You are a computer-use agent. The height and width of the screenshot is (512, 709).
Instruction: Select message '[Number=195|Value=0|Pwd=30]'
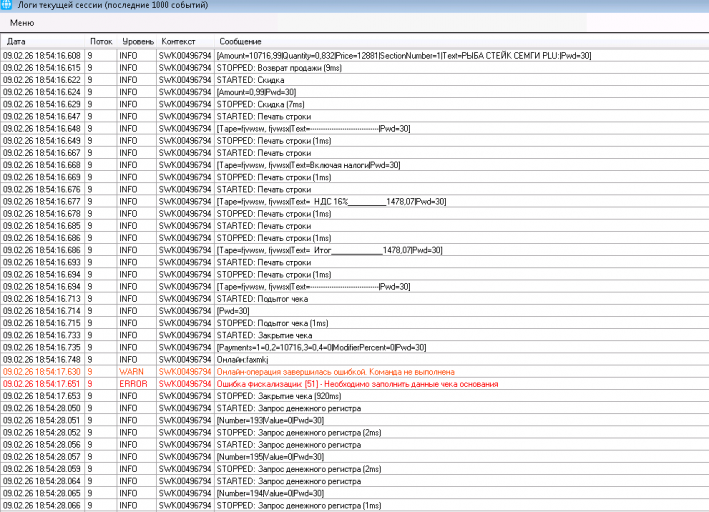click(x=270, y=457)
